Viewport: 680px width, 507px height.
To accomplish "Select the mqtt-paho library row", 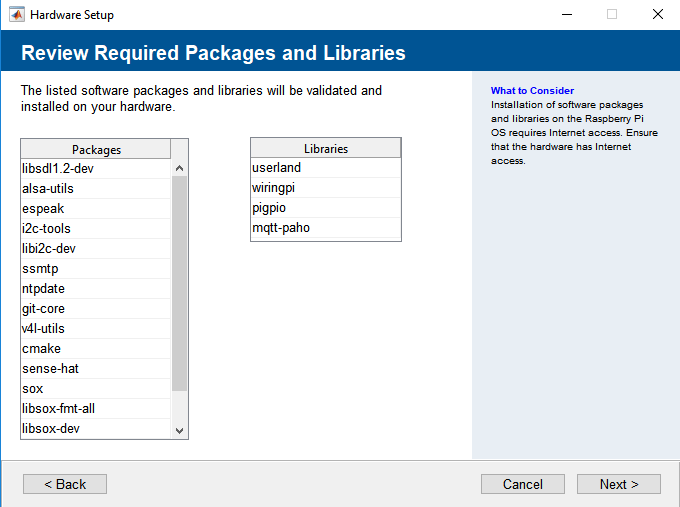I will pos(325,228).
